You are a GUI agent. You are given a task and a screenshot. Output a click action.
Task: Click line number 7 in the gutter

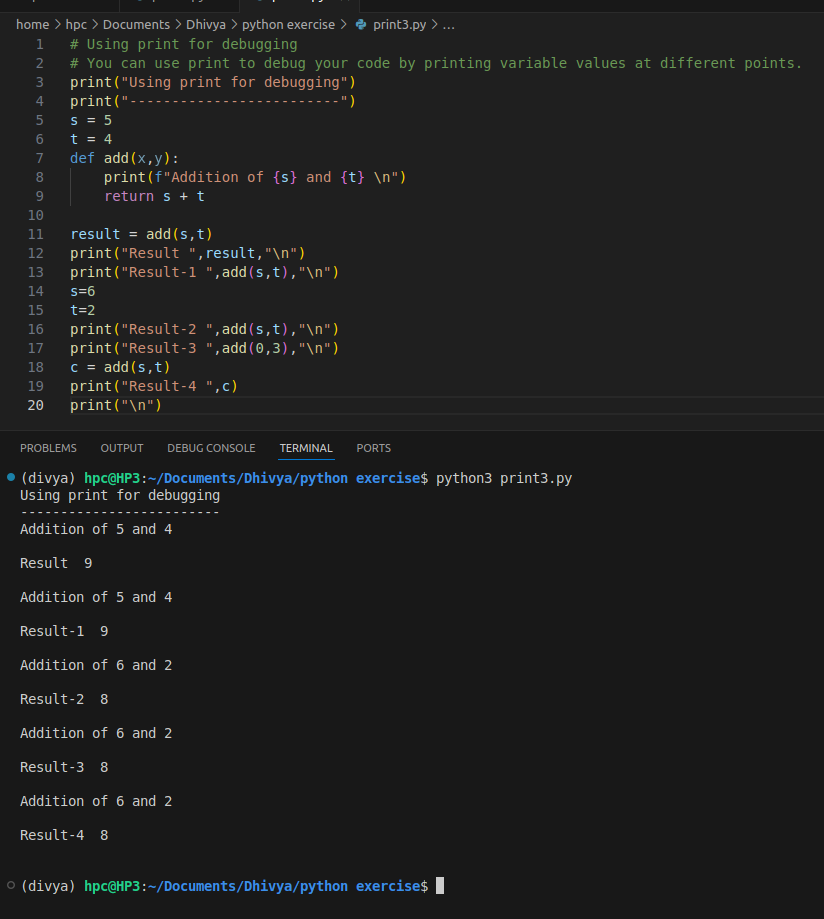click(x=39, y=158)
